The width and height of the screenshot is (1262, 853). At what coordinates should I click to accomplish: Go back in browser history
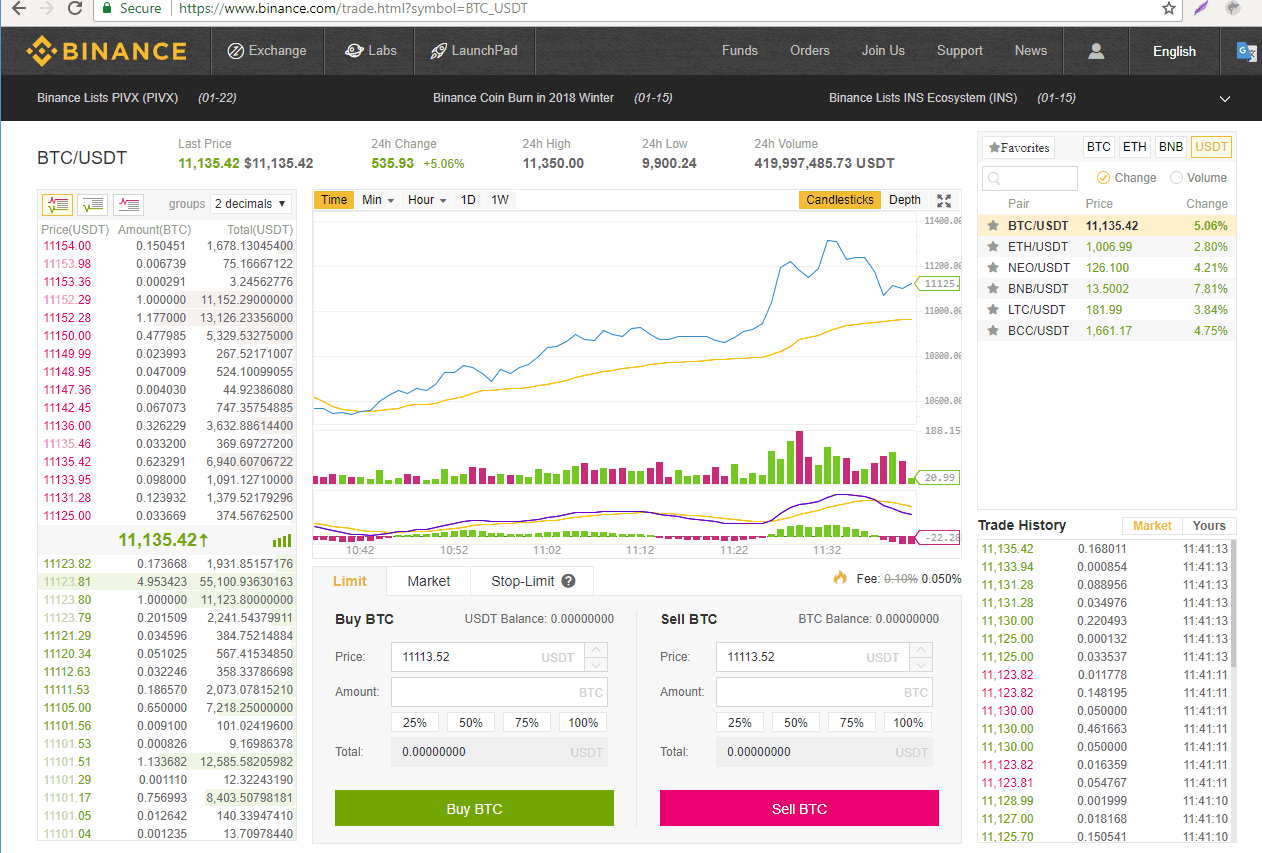coord(18,8)
